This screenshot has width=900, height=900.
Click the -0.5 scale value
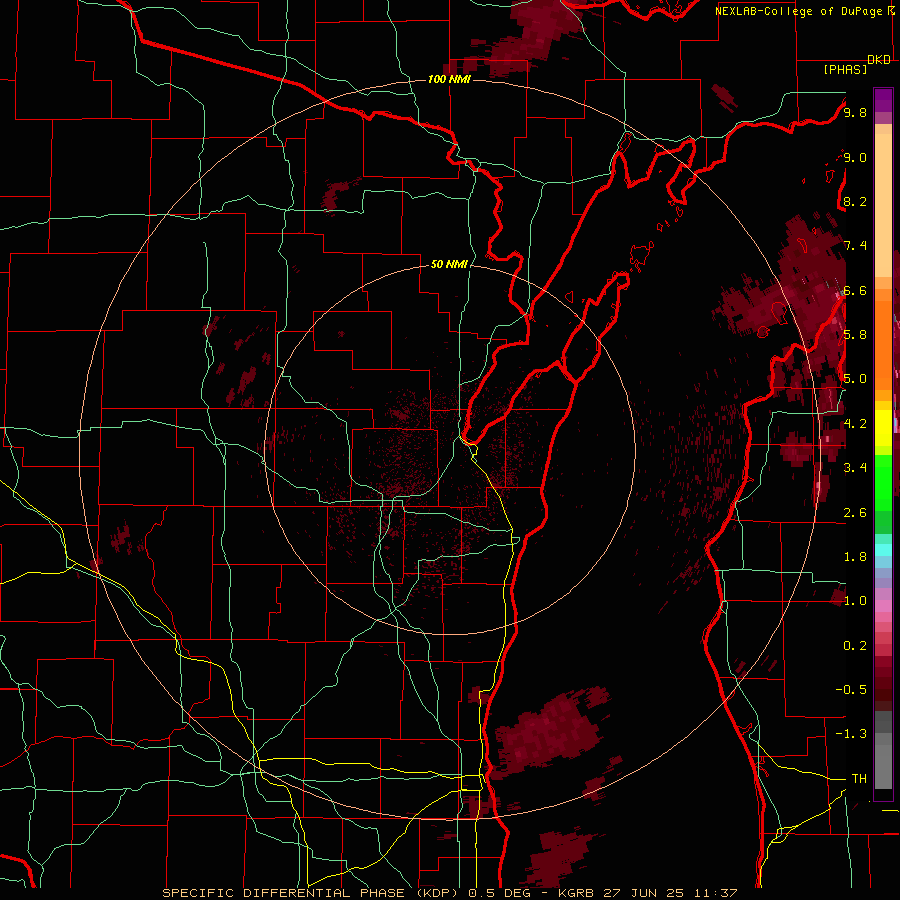(x=852, y=690)
